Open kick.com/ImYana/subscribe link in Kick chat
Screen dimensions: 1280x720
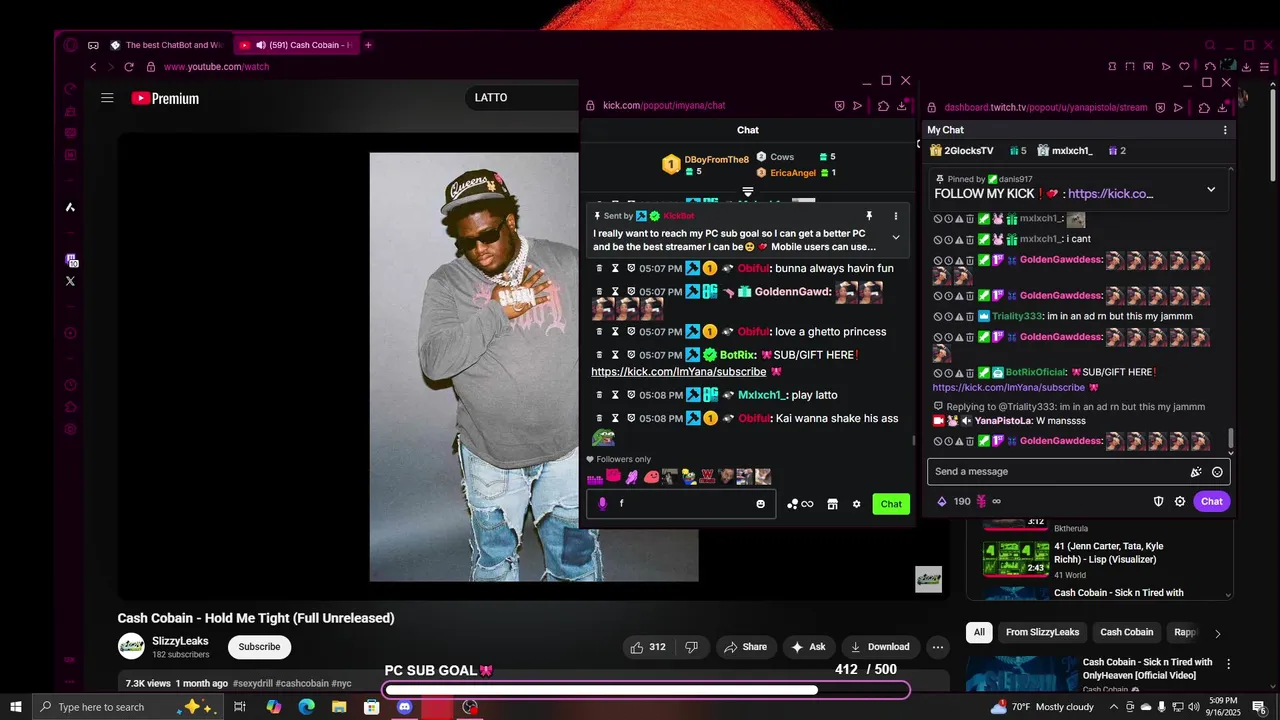point(679,372)
